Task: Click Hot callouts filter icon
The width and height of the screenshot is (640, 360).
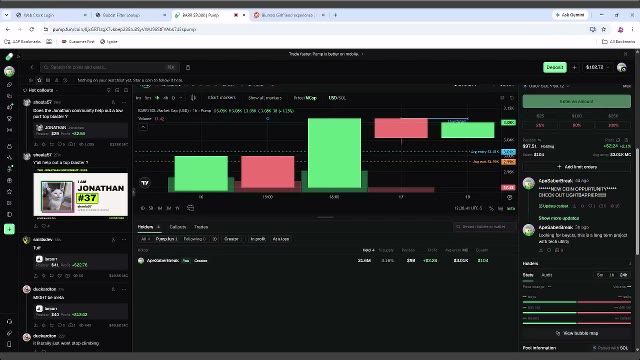Action: click(x=109, y=90)
